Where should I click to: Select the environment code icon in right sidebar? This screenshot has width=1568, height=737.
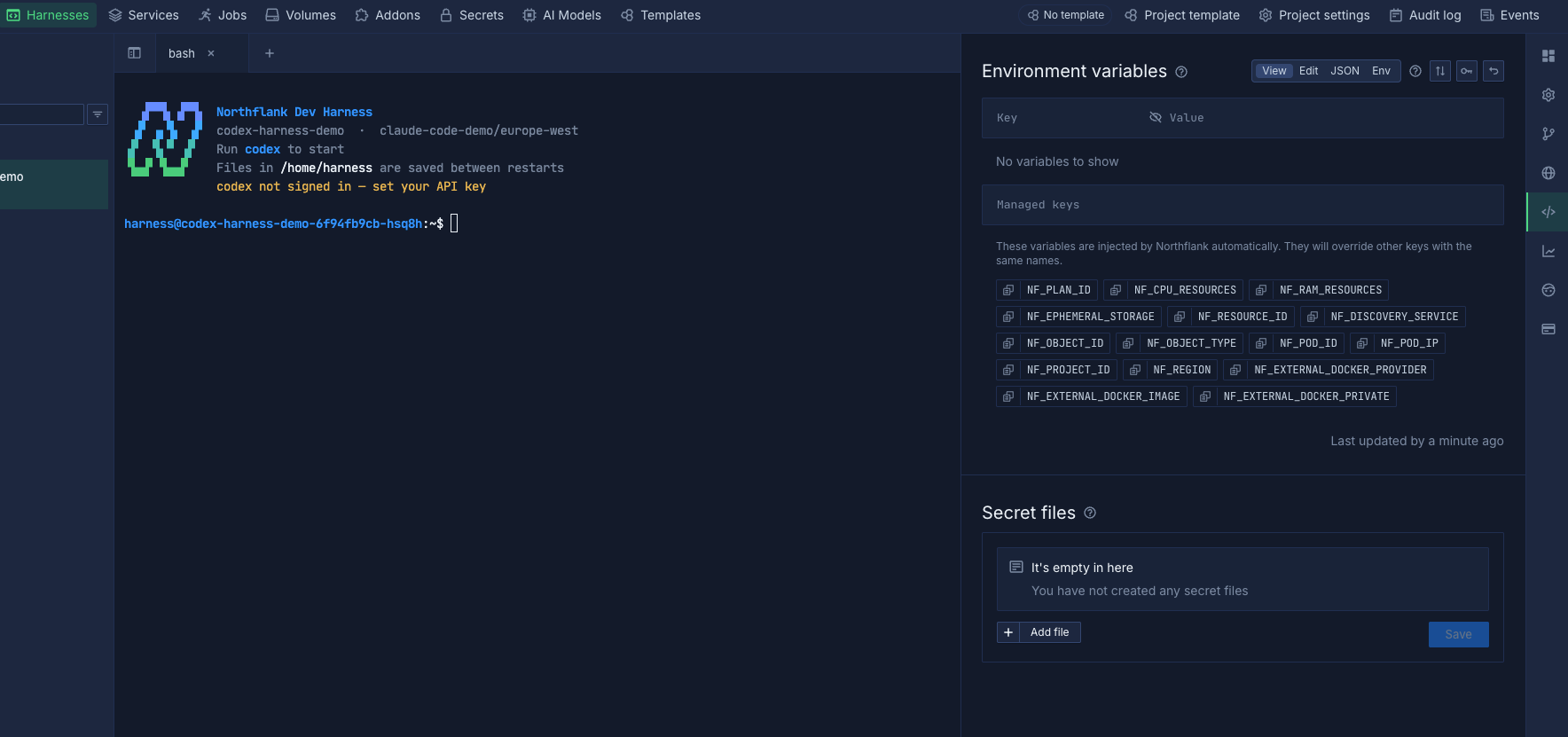(x=1548, y=212)
